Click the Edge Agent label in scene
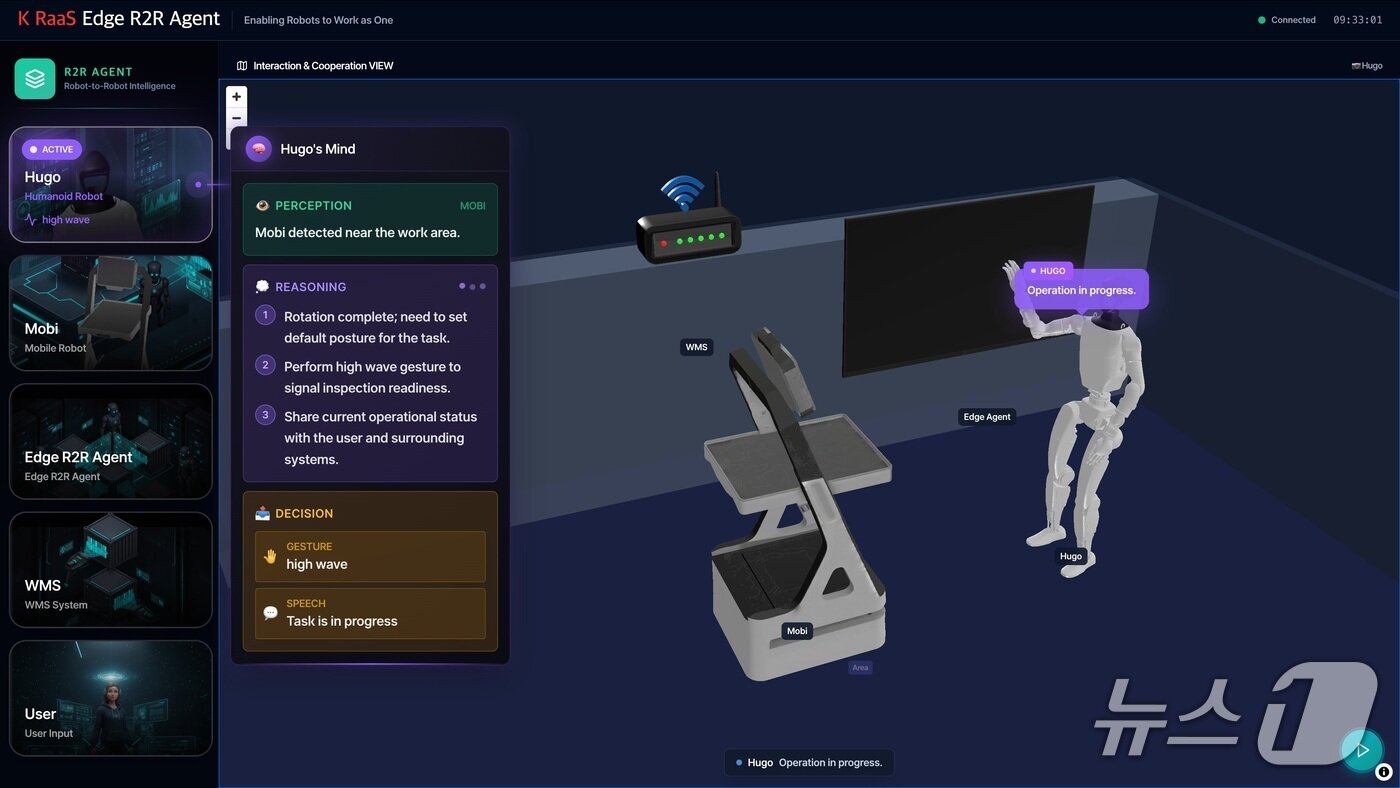The width and height of the screenshot is (1400, 788). [x=986, y=417]
